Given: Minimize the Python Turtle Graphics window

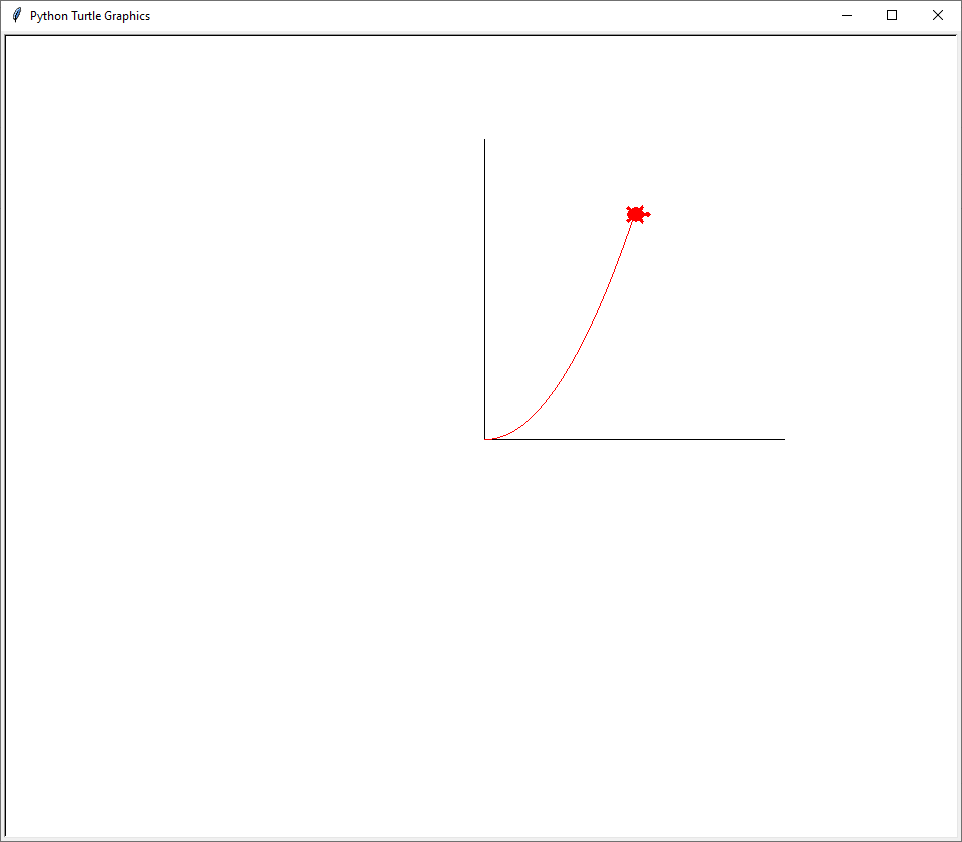Looking at the screenshot, I should click(x=846, y=15).
